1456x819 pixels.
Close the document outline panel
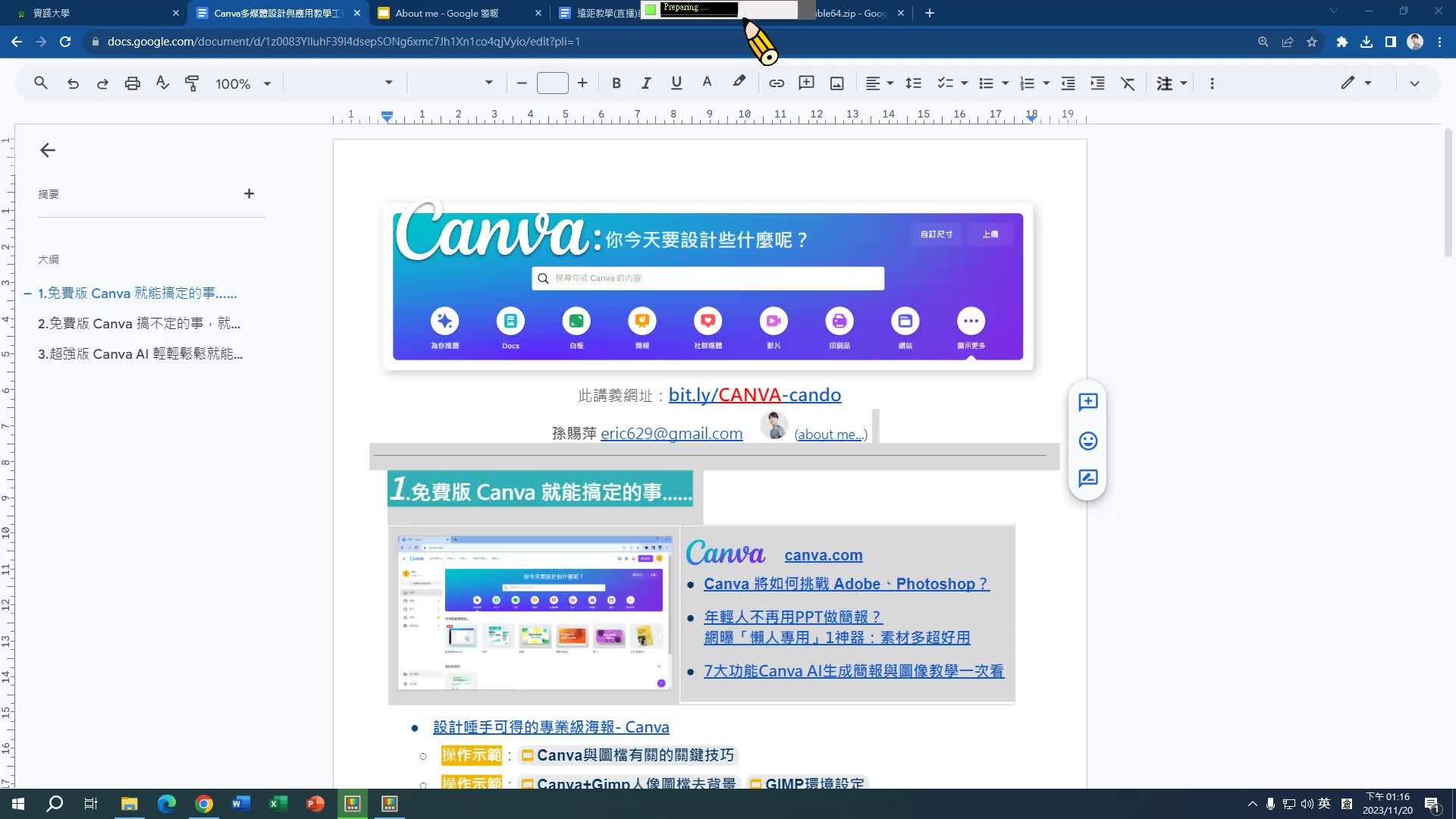pyautogui.click(x=48, y=150)
